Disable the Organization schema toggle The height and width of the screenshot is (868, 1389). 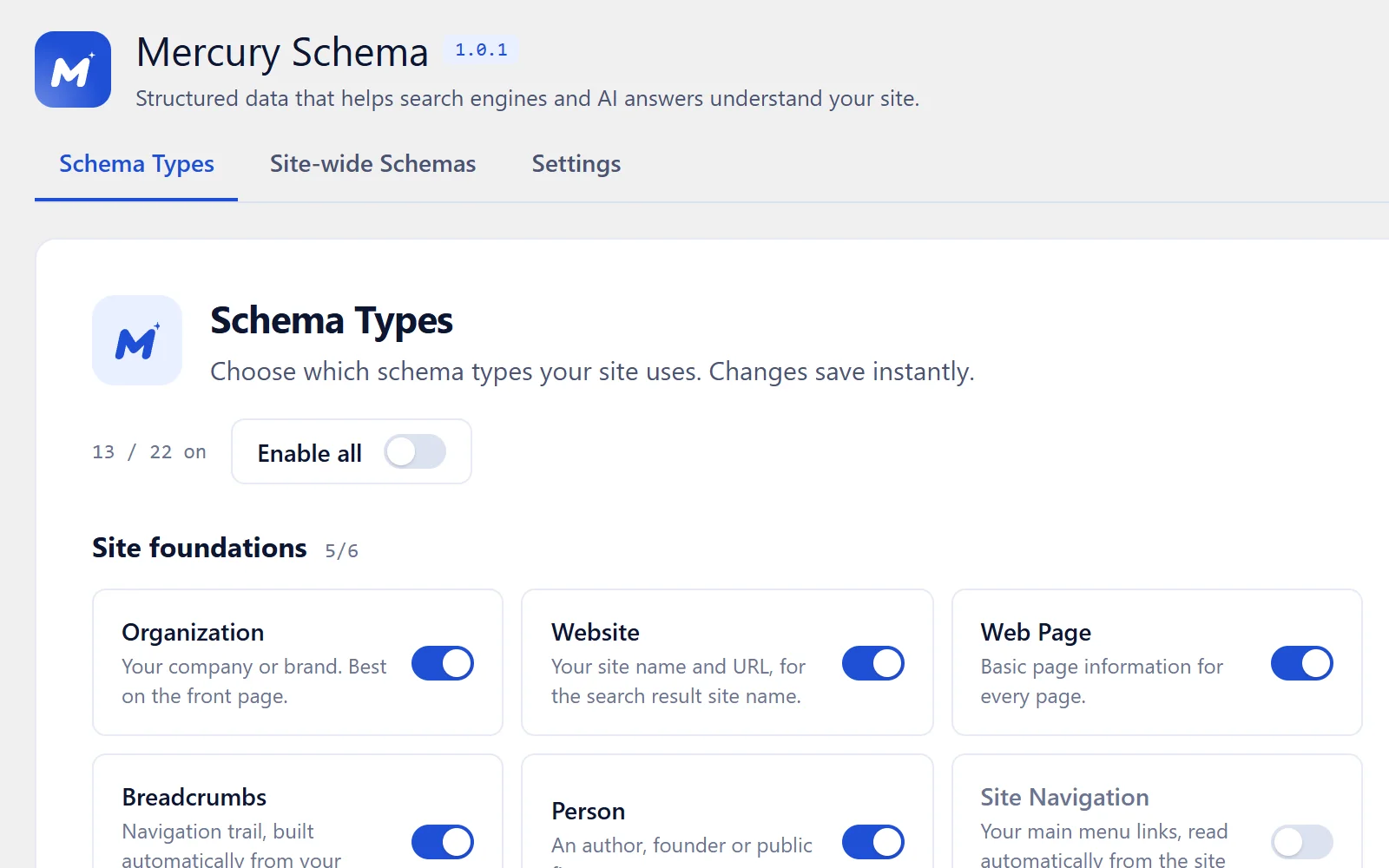click(443, 663)
